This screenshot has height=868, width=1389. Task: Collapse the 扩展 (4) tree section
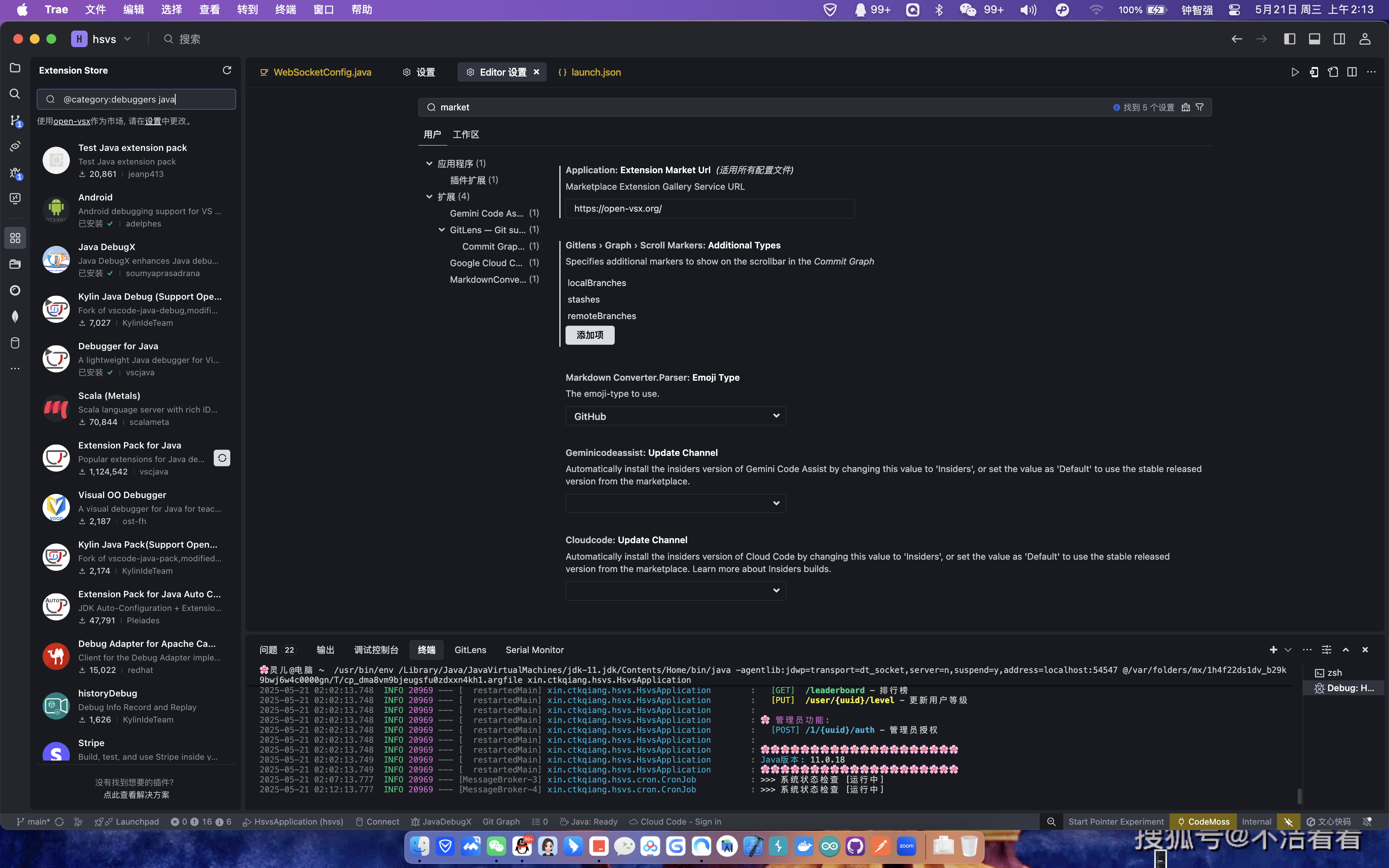[x=430, y=196]
